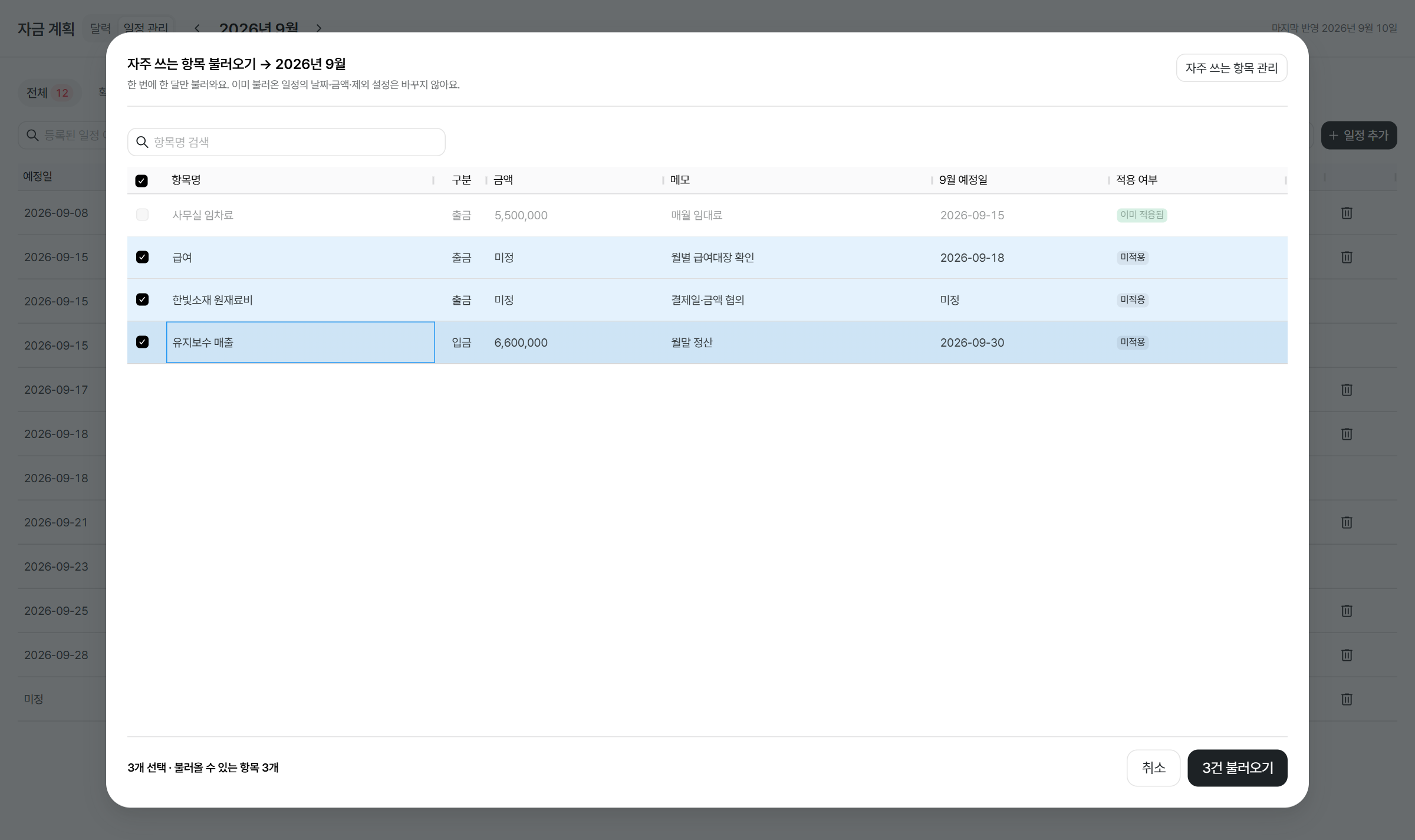Switch to the 달력 tab

pos(100,28)
